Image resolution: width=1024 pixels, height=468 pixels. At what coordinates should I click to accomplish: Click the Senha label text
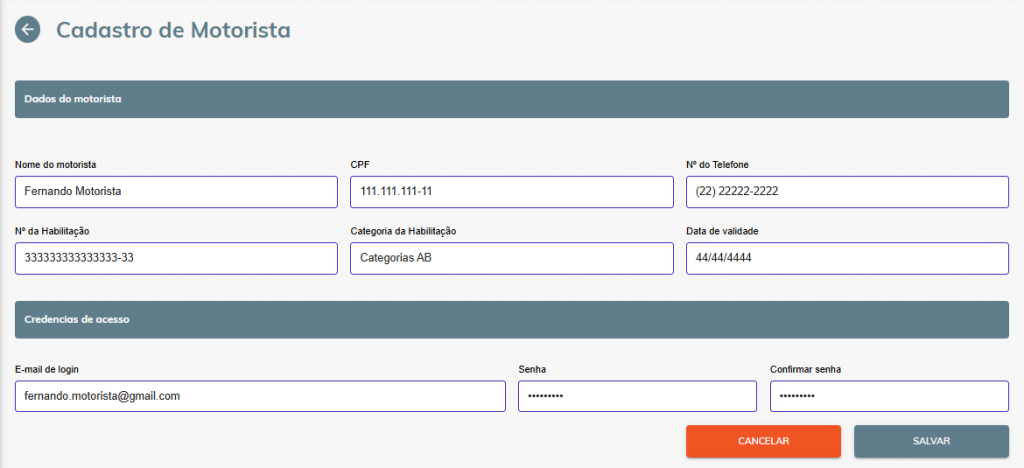532,369
